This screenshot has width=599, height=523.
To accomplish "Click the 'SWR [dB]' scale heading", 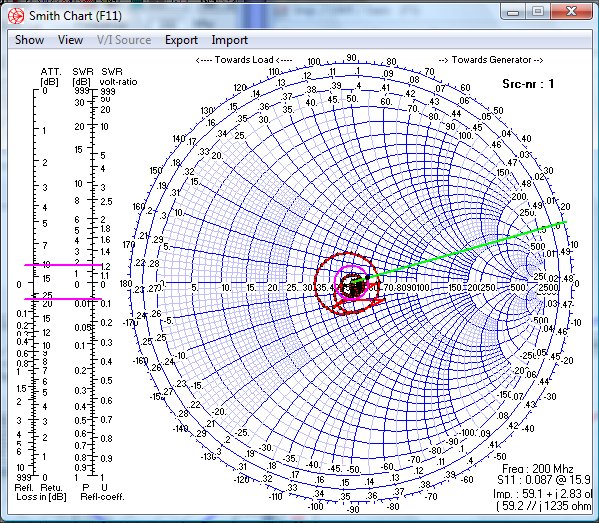I will click(83, 77).
